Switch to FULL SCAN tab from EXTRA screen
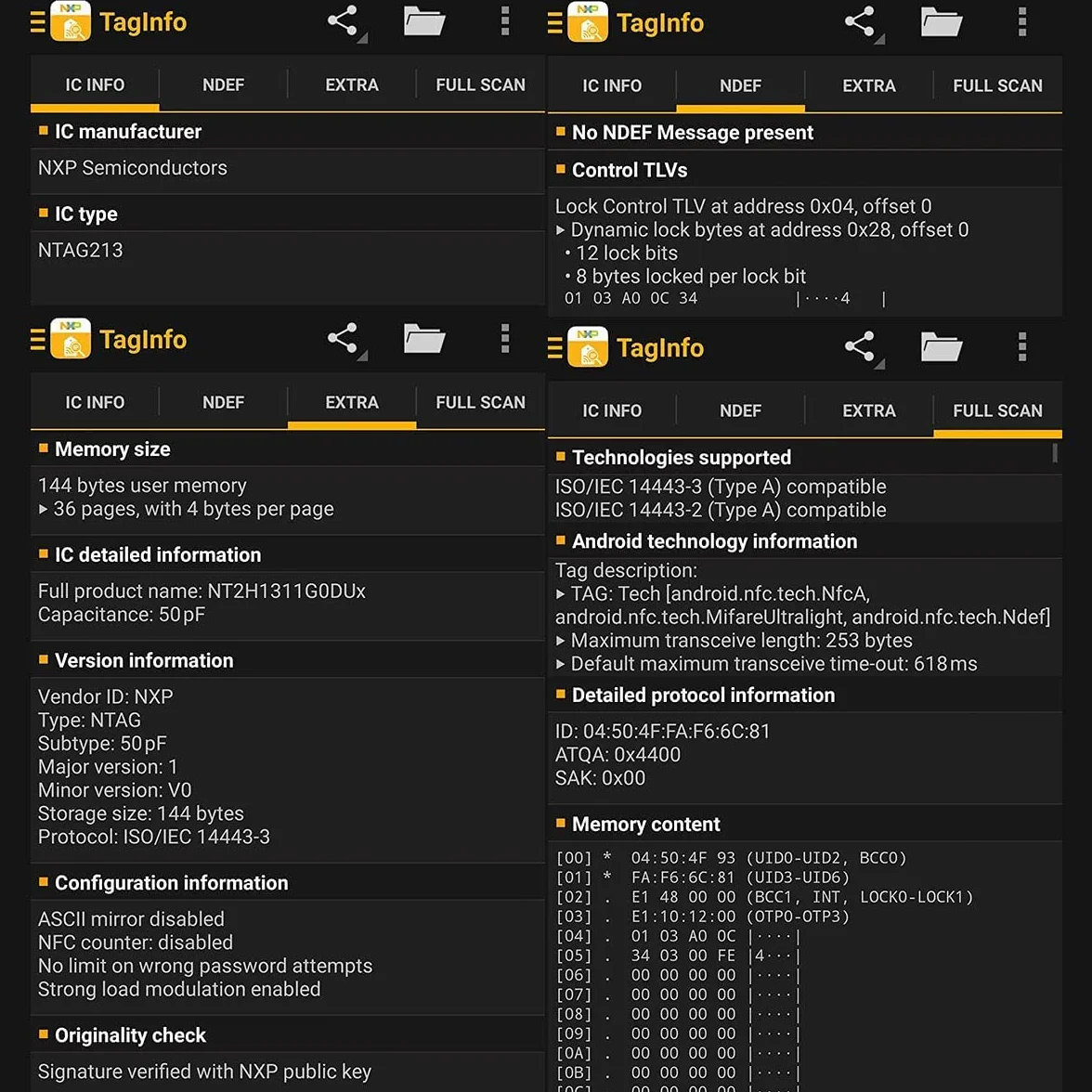The height and width of the screenshot is (1092, 1092). pos(481,402)
